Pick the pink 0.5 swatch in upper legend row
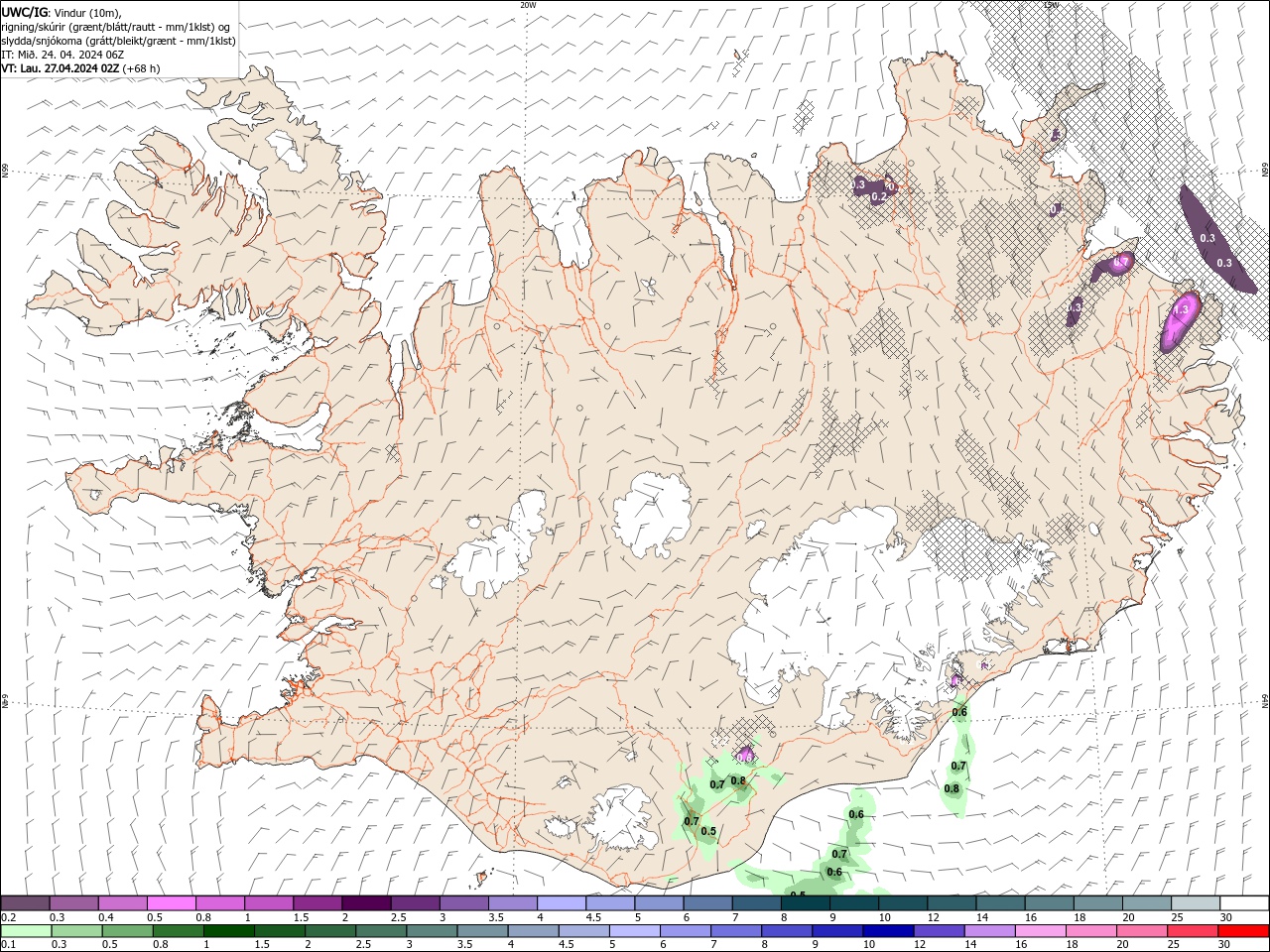This screenshot has width=1270, height=952. click(x=171, y=903)
